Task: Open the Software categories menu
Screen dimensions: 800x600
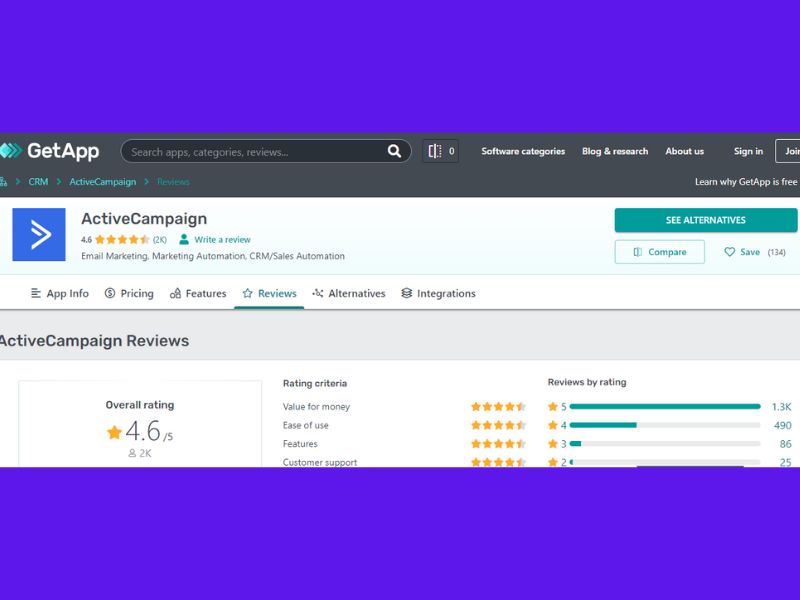Action: (523, 152)
